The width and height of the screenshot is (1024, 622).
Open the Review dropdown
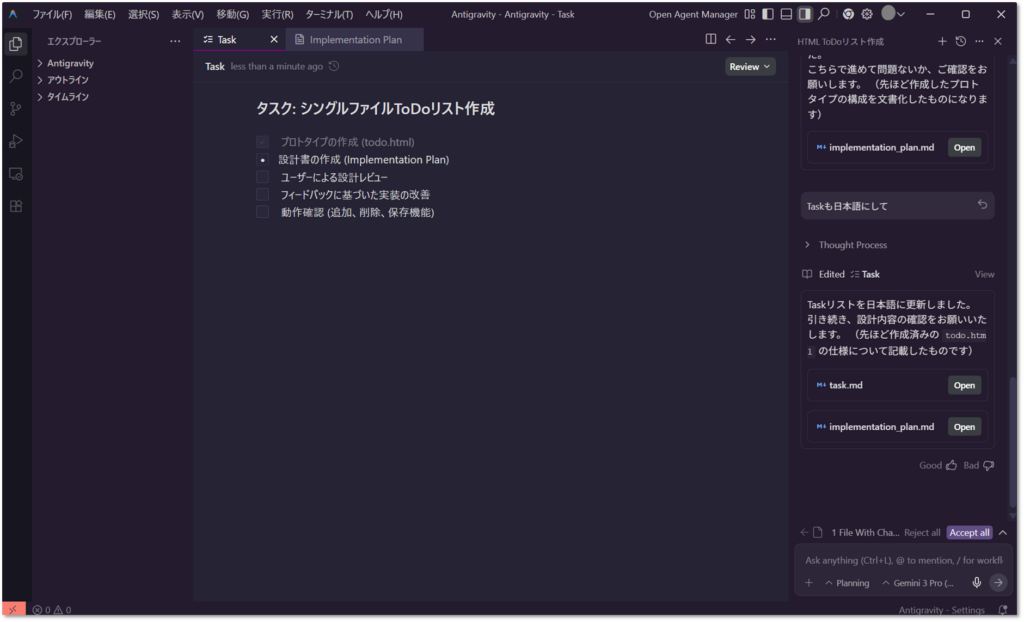click(750, 67)
